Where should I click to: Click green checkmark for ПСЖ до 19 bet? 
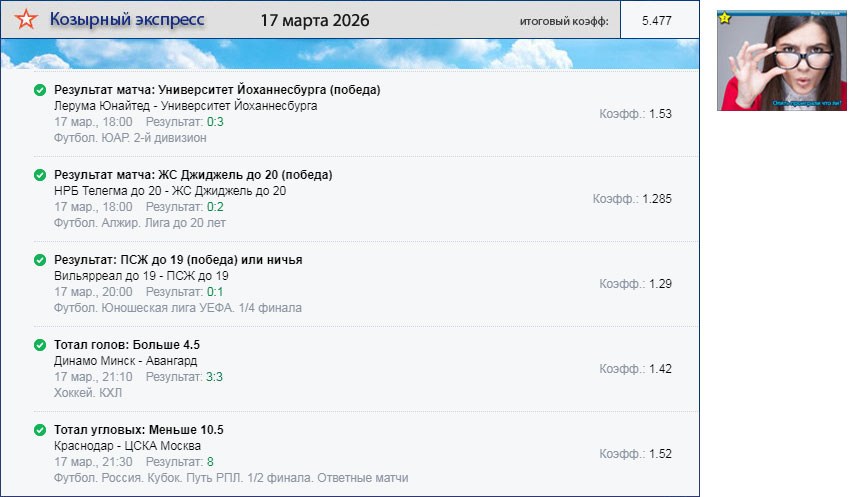click(x=40, y=260)
